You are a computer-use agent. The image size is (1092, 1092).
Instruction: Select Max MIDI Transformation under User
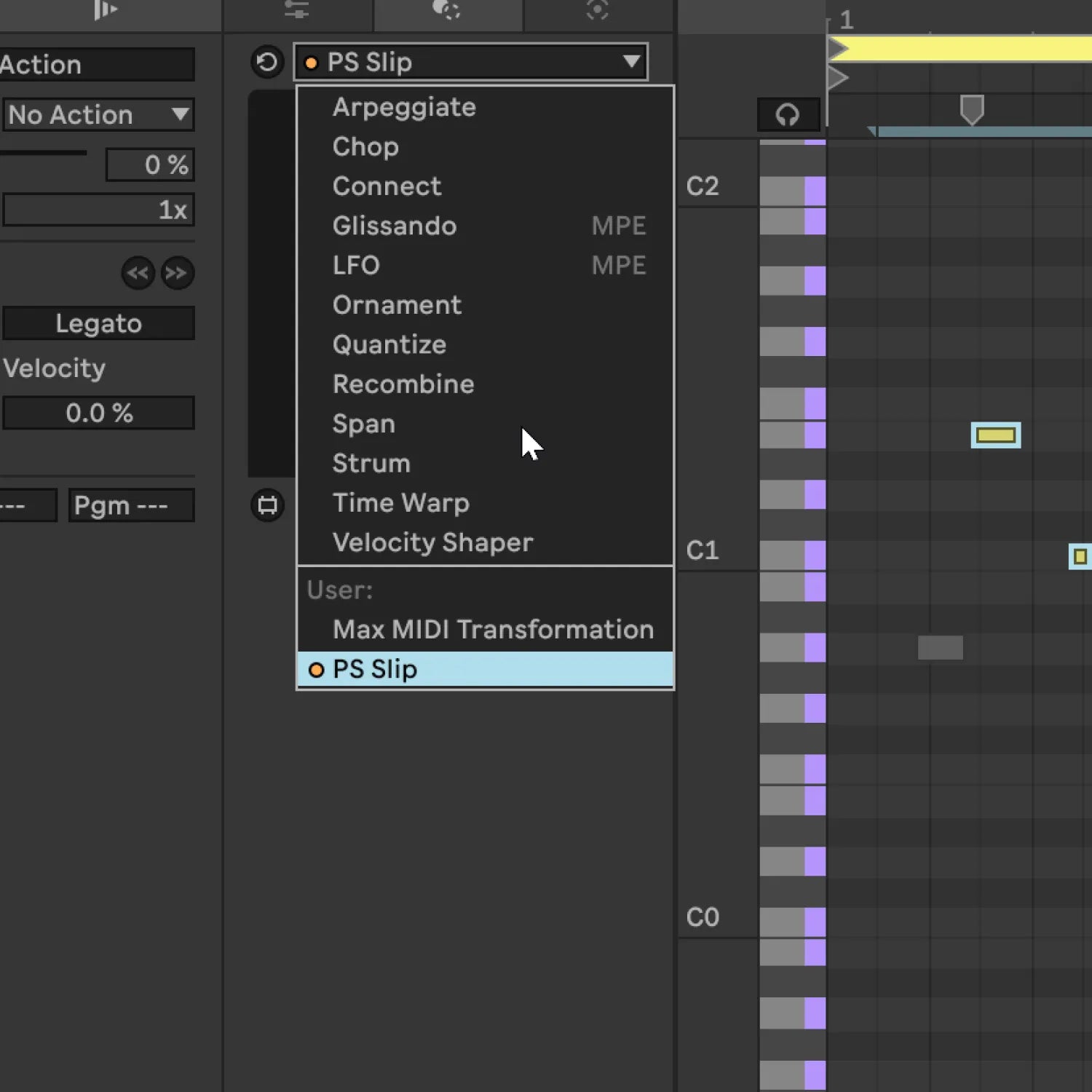point(492,630)
